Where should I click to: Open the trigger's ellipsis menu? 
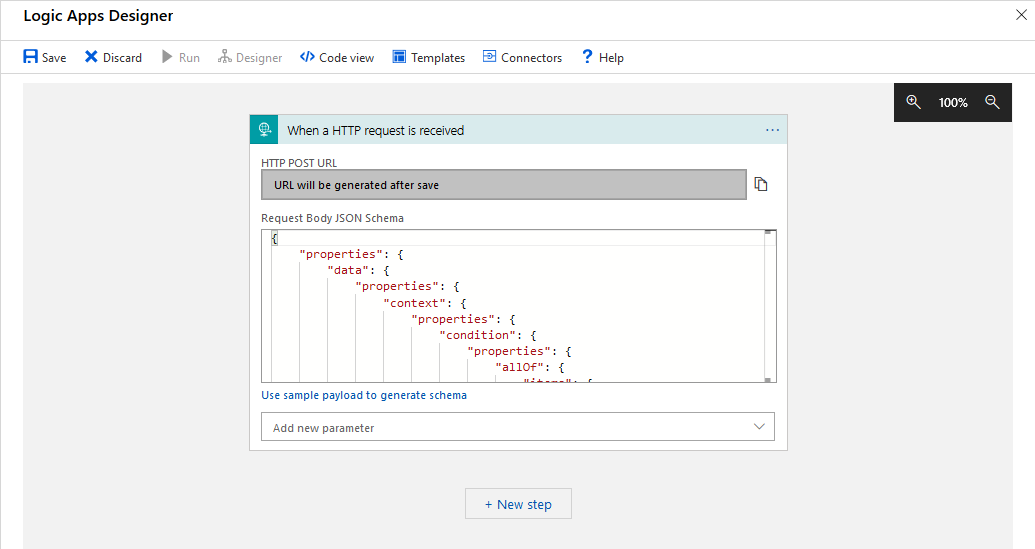(772, 130)
